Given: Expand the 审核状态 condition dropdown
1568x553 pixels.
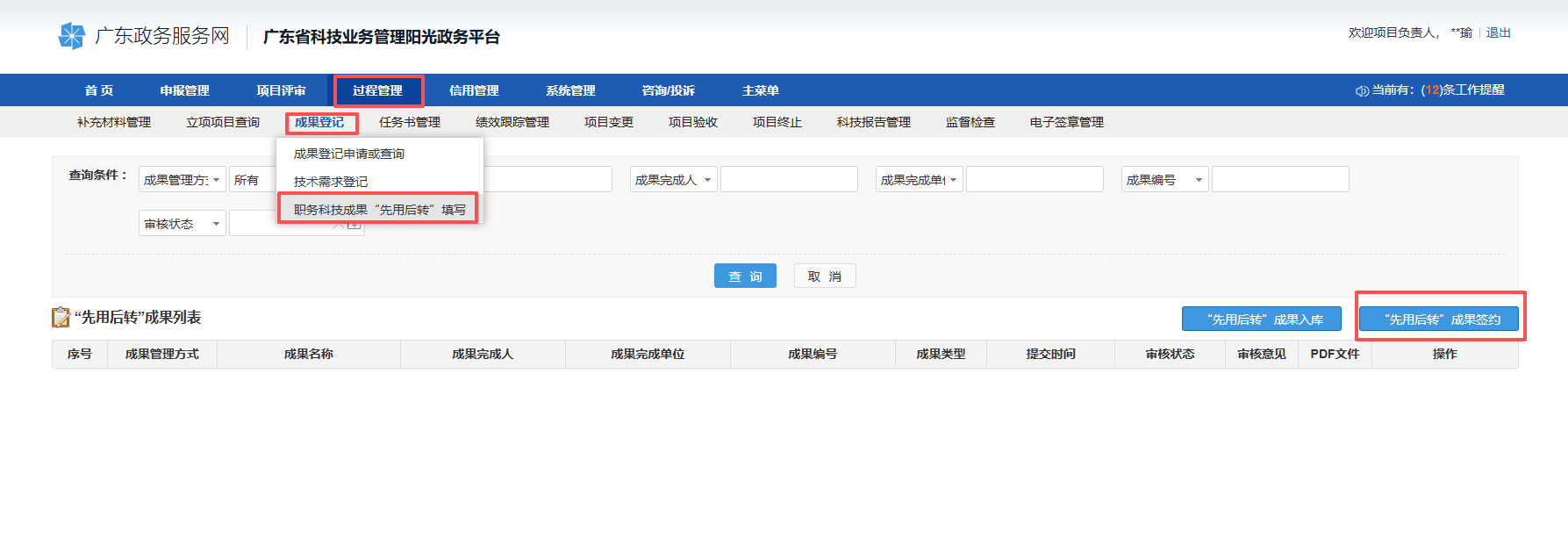Looking at the screenshot, I should tap(183, 223).
